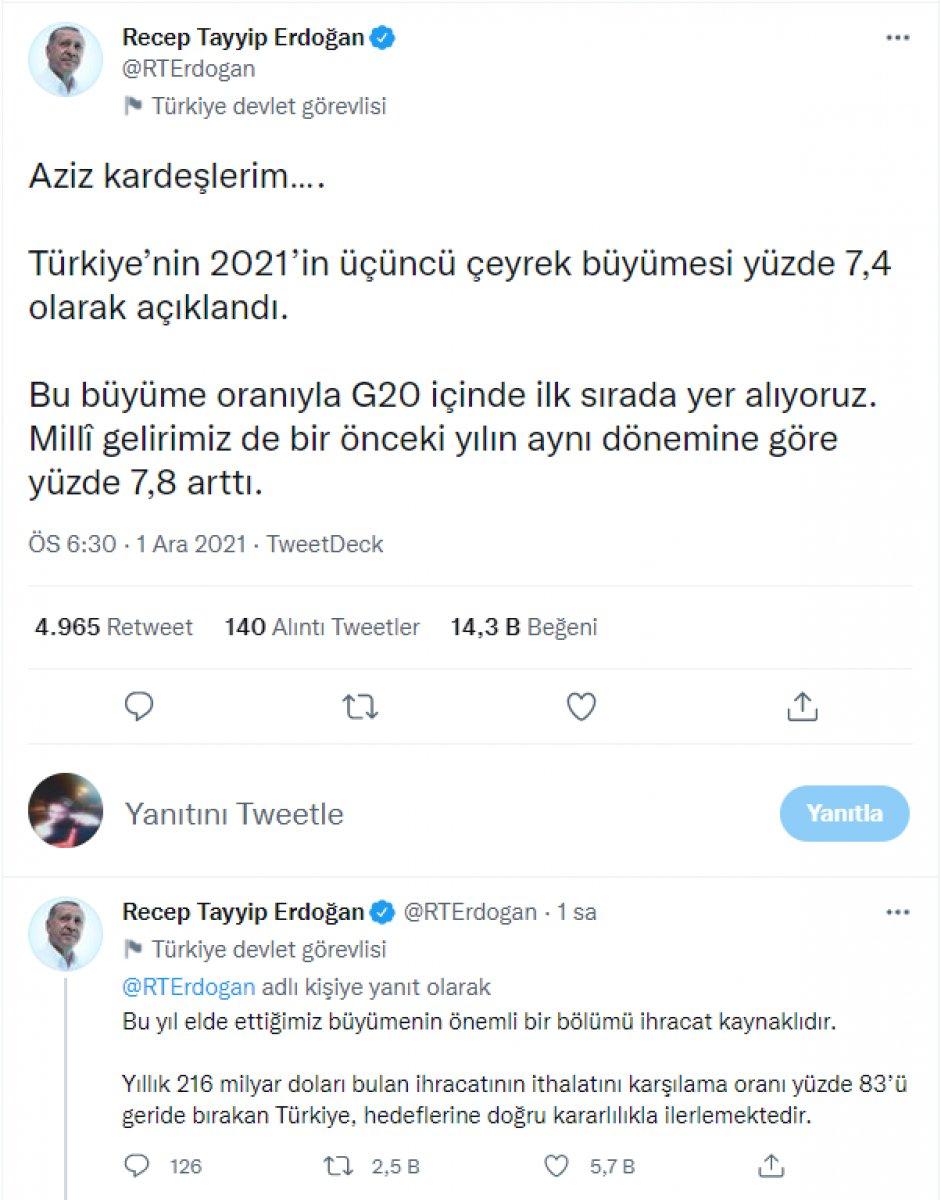Open Erdoğan's profile picture
This screenshot has height=1200, width=941.
tap(65, 59)
